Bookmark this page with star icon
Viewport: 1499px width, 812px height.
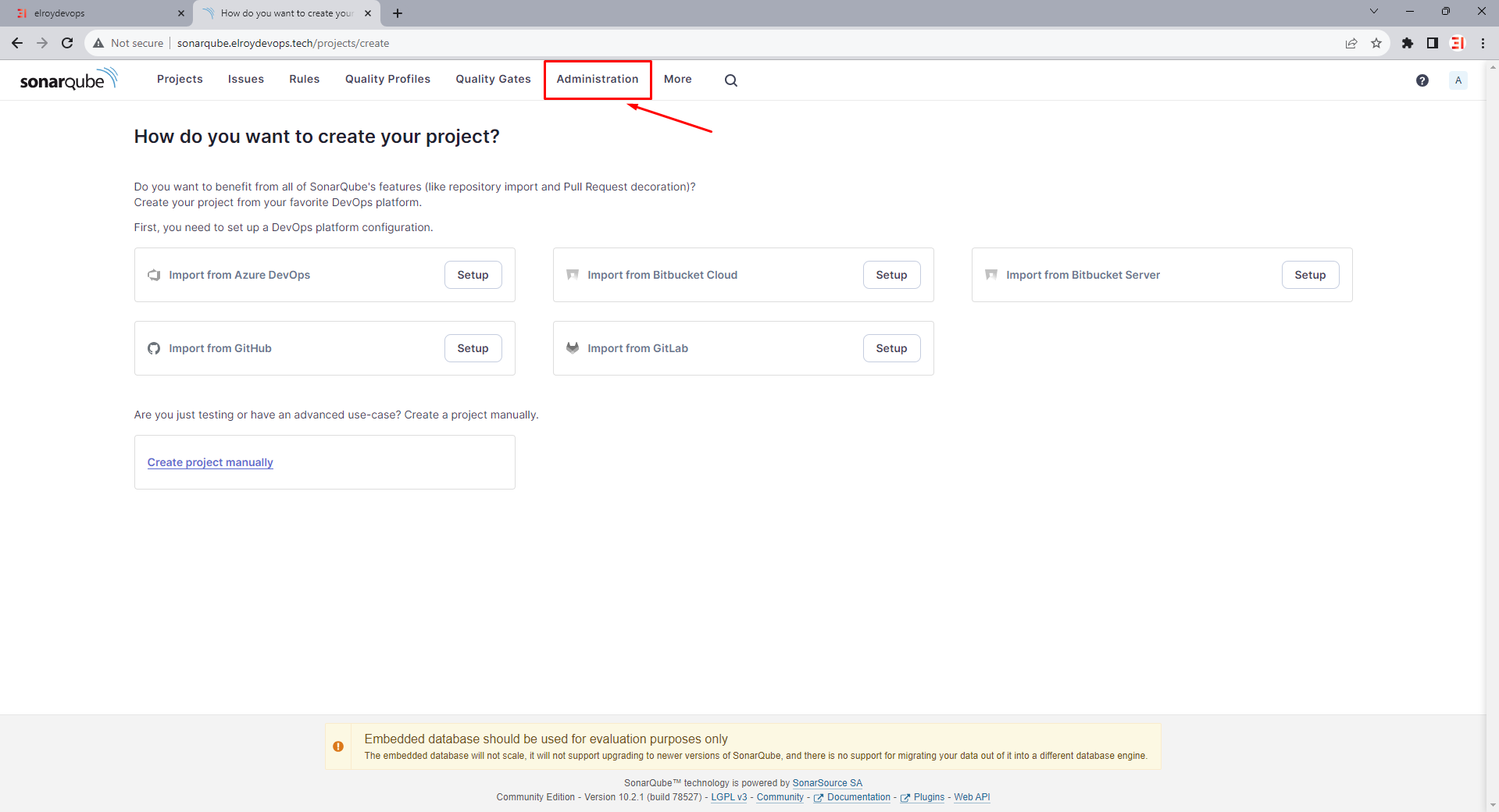coord(1376,43)
